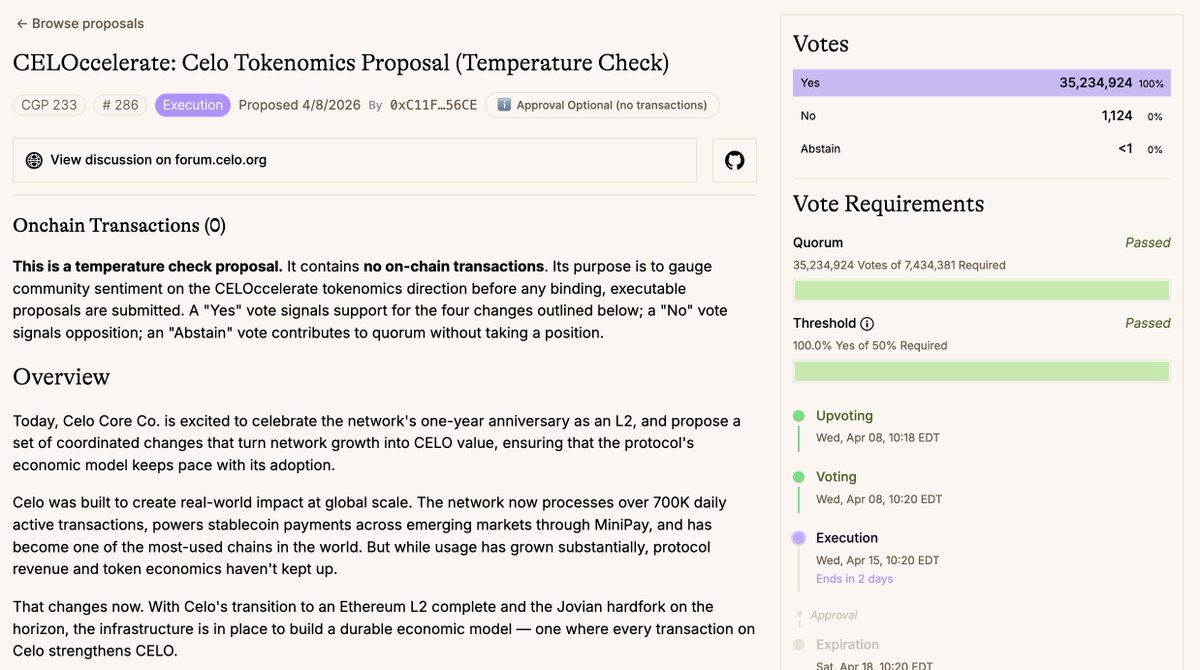
Task: Click the Upvoting timeline dot
Action: (x=798, y=416)
